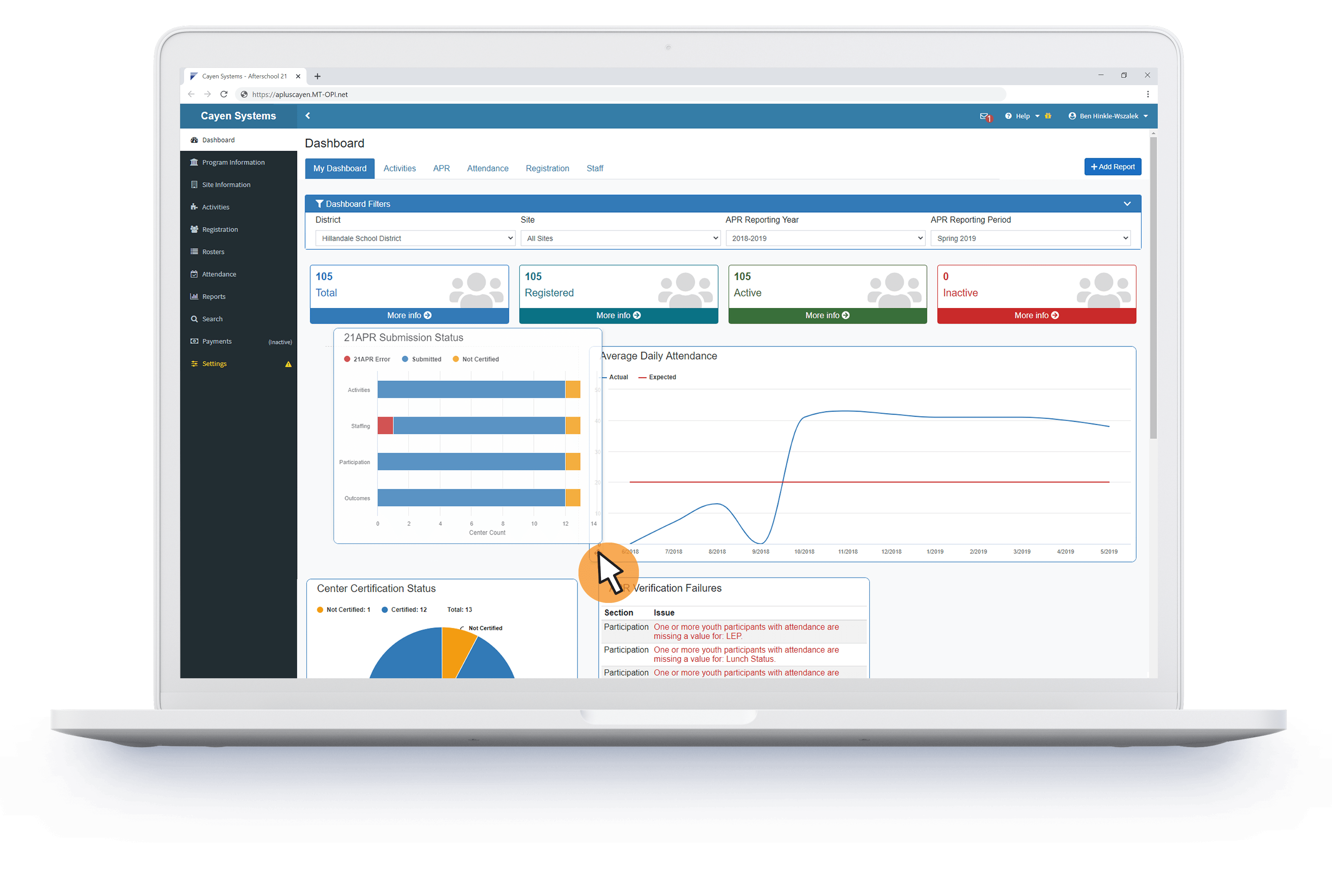
Task: Open the District dropdown for Hillandale School District
Action: coord(415,238)
